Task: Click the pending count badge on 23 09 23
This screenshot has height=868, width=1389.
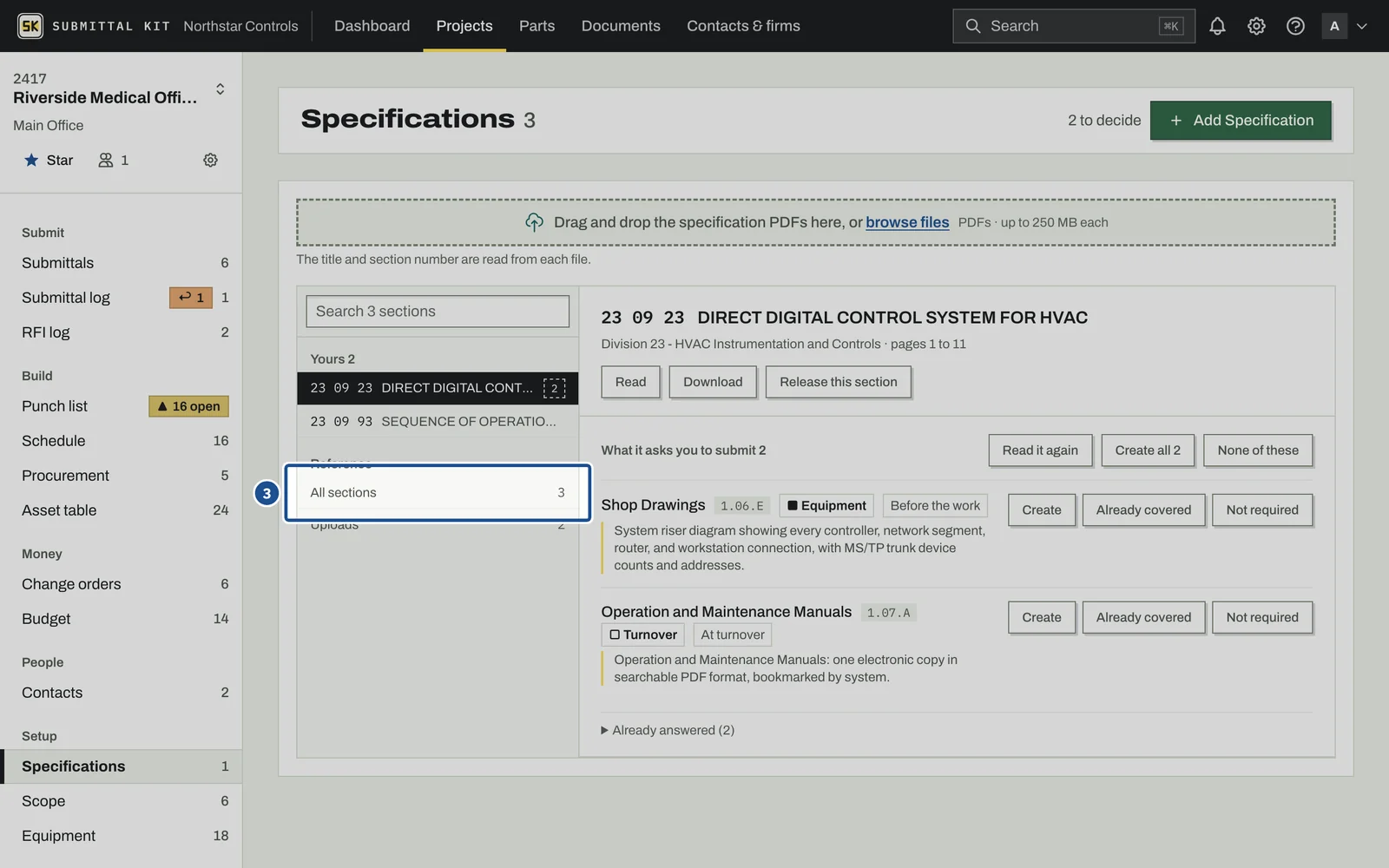Action: coord(554,388)
